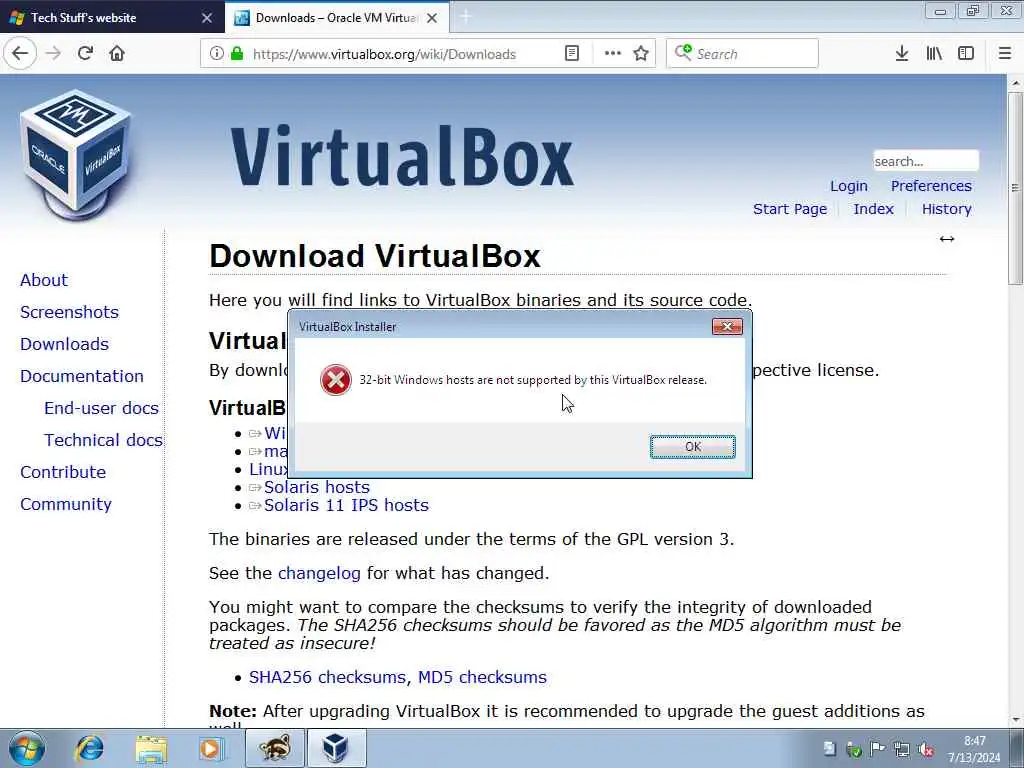The image size is (1024, 768).
Task: Open the Solaris hosts download link
Action: coord(317,487)
